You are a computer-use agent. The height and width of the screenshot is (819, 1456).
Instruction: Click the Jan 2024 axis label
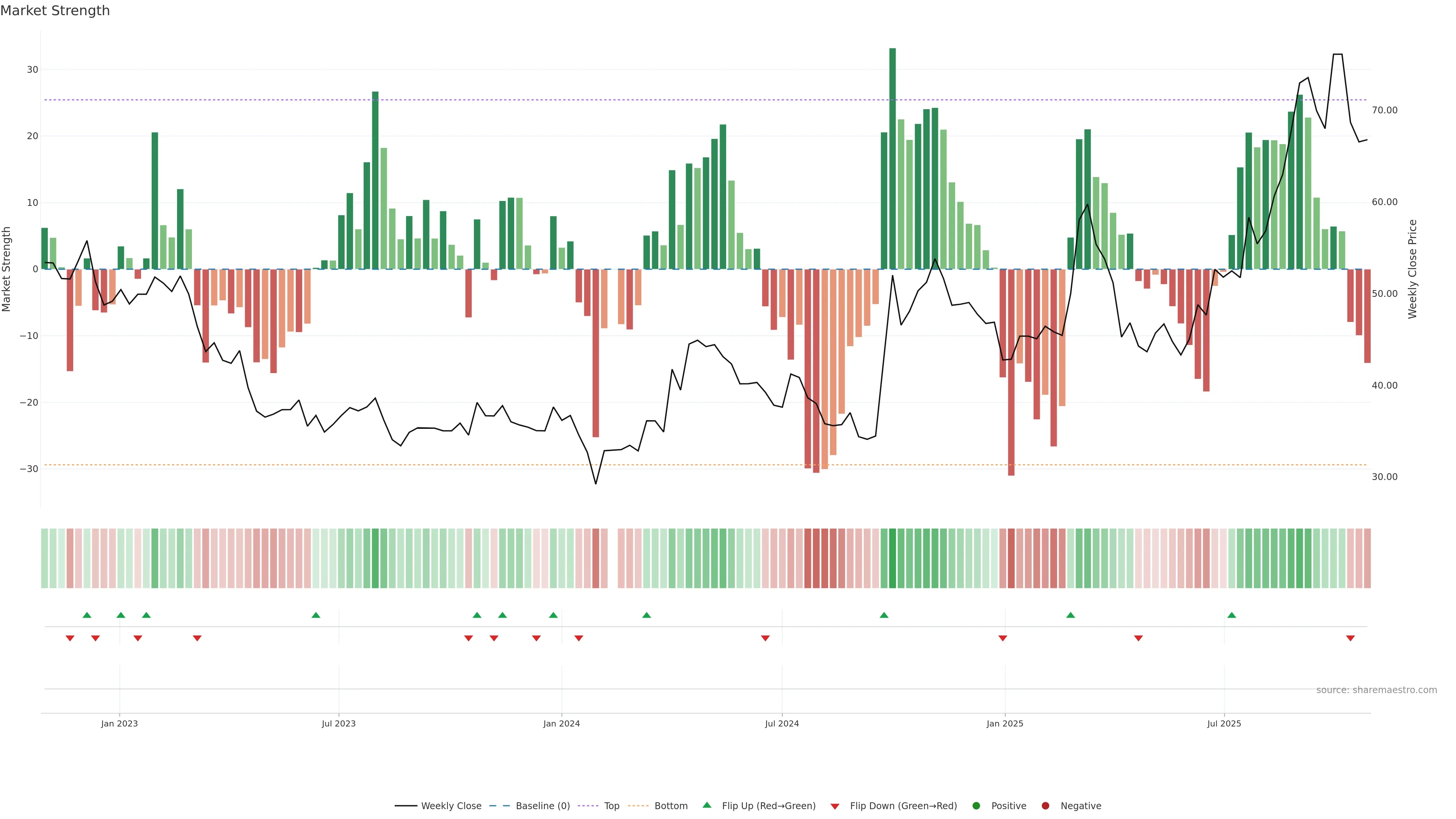click(561, 723)
